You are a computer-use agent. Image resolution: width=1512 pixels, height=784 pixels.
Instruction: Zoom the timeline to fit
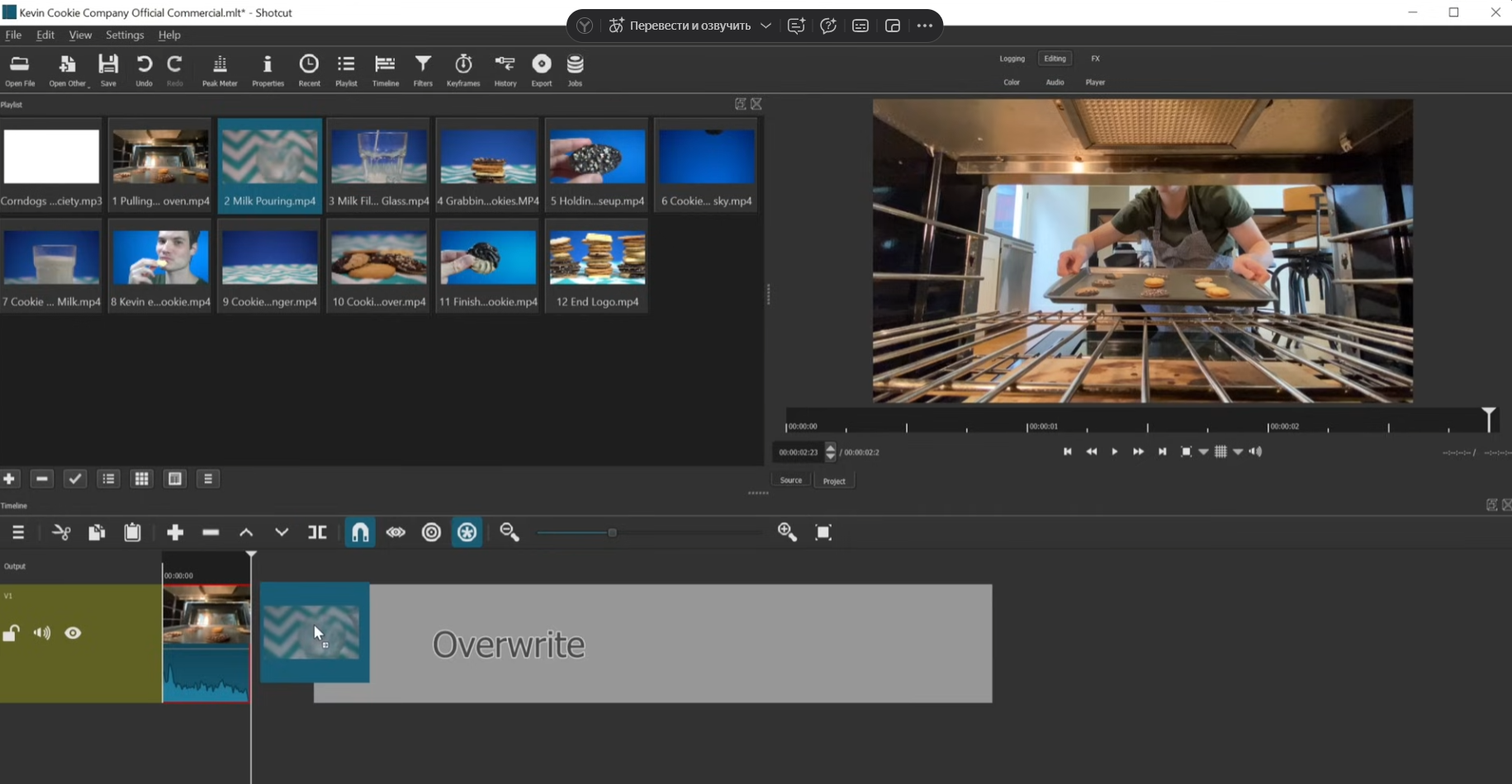click(823, 532)
